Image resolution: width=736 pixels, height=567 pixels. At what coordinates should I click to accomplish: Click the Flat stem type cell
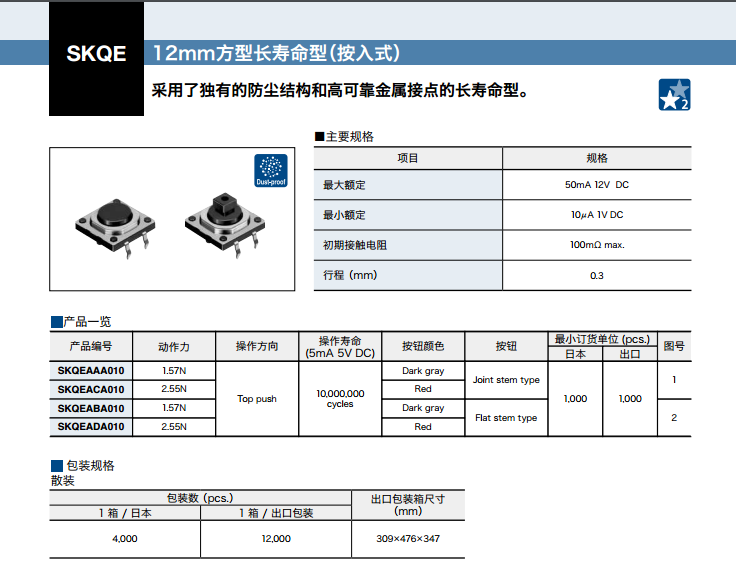coord(506,418)
